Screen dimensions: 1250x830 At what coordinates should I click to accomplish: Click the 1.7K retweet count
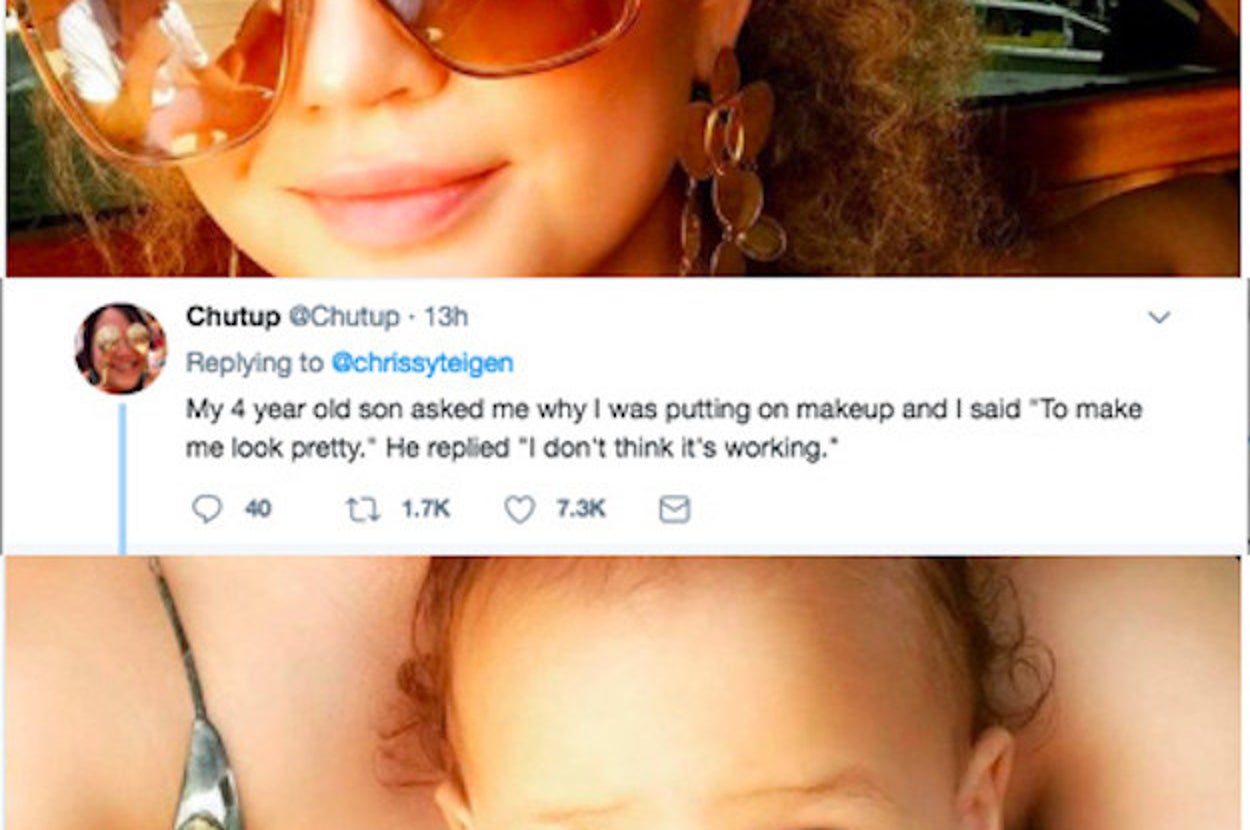click(425, 510)
